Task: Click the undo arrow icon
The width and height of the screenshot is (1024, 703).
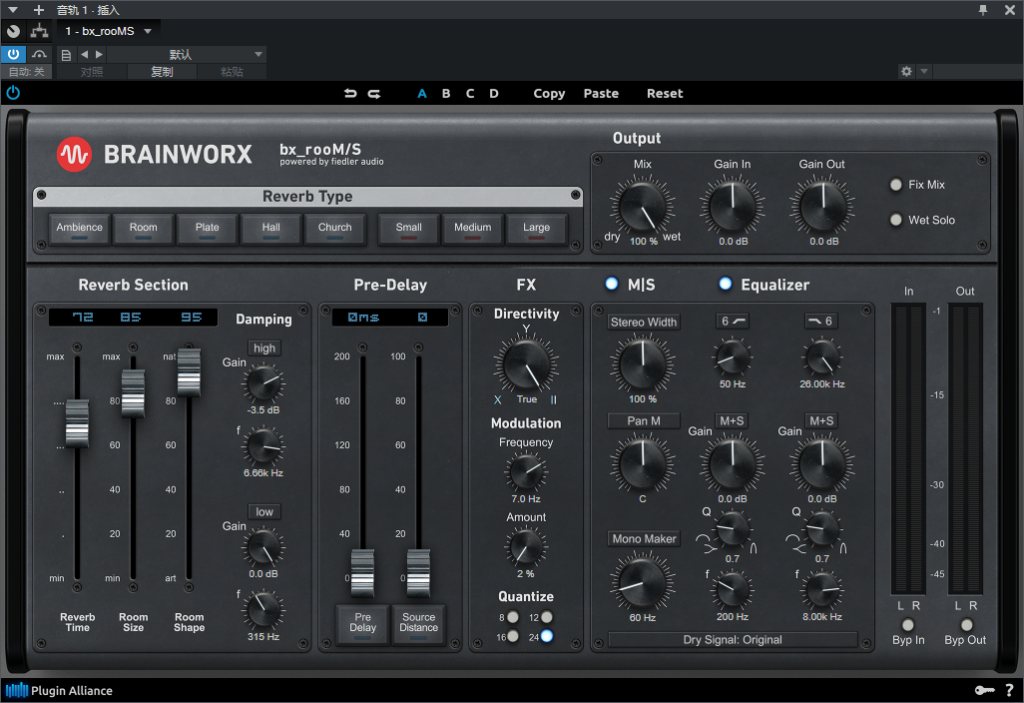Action: click(351, 93)
